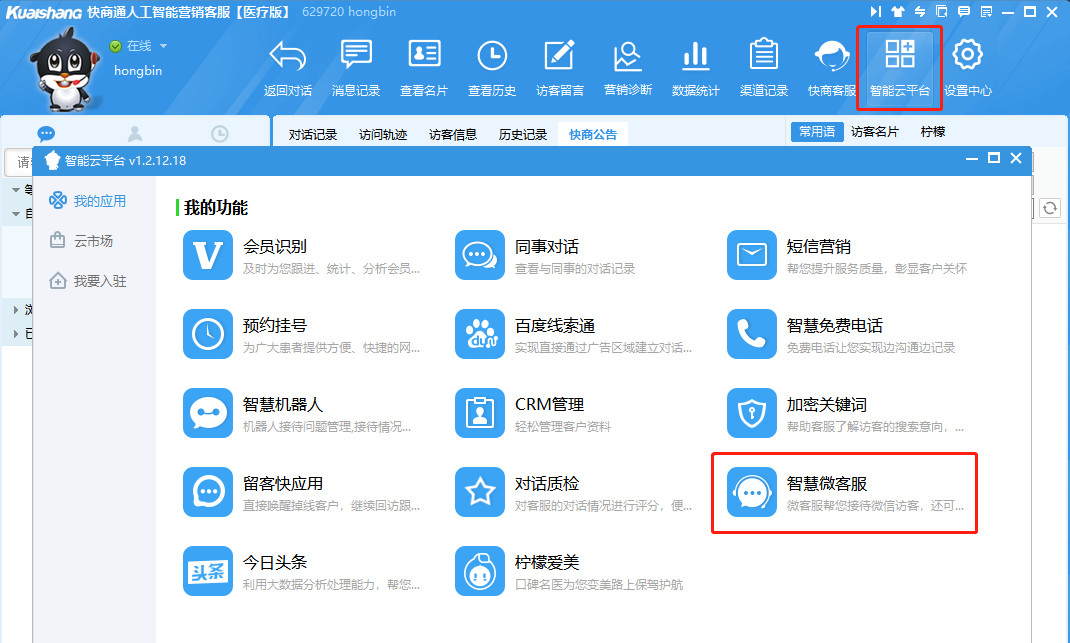Open 设置中心 gear icon
The height and width of the screenshot is (643, 1070).
pos(967,66)
